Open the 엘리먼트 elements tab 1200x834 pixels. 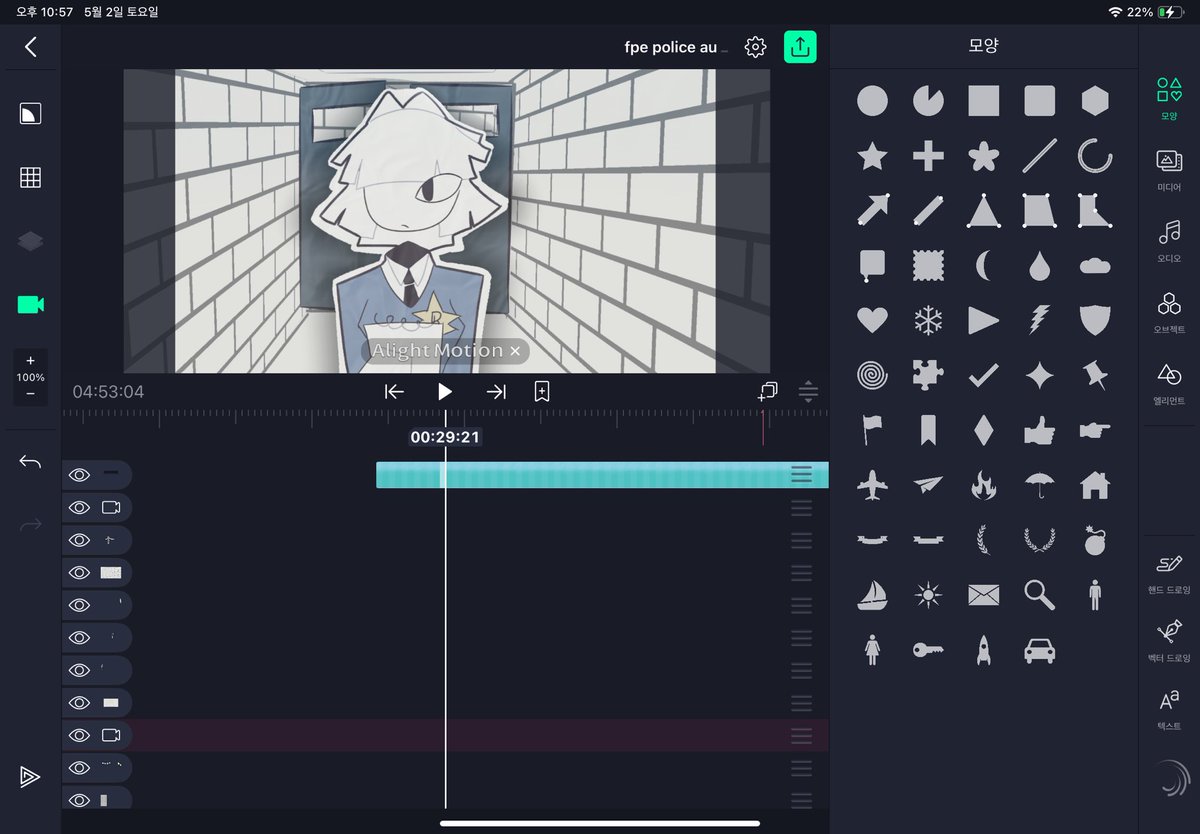coord(1169,383)
